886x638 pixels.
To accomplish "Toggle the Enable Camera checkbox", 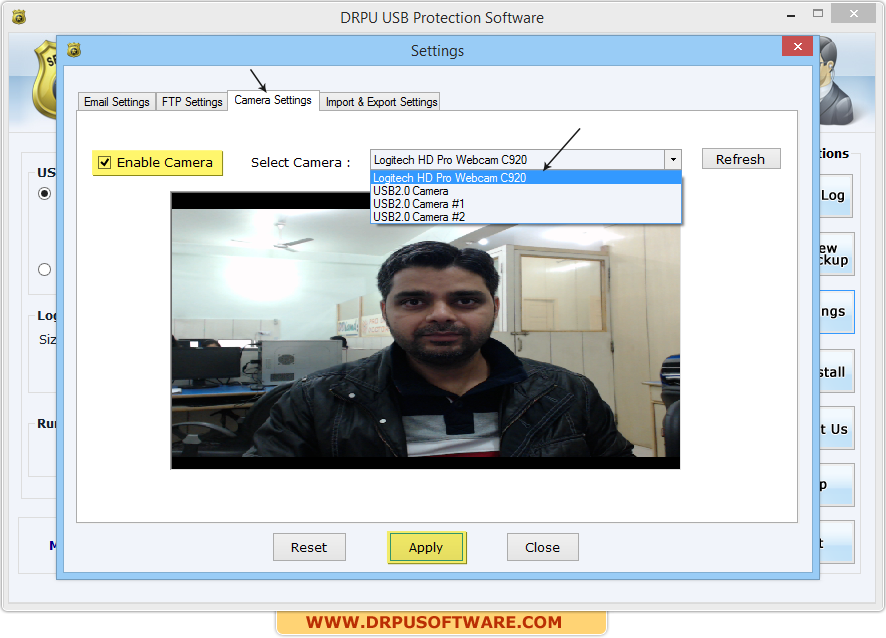I will point(105,163).
